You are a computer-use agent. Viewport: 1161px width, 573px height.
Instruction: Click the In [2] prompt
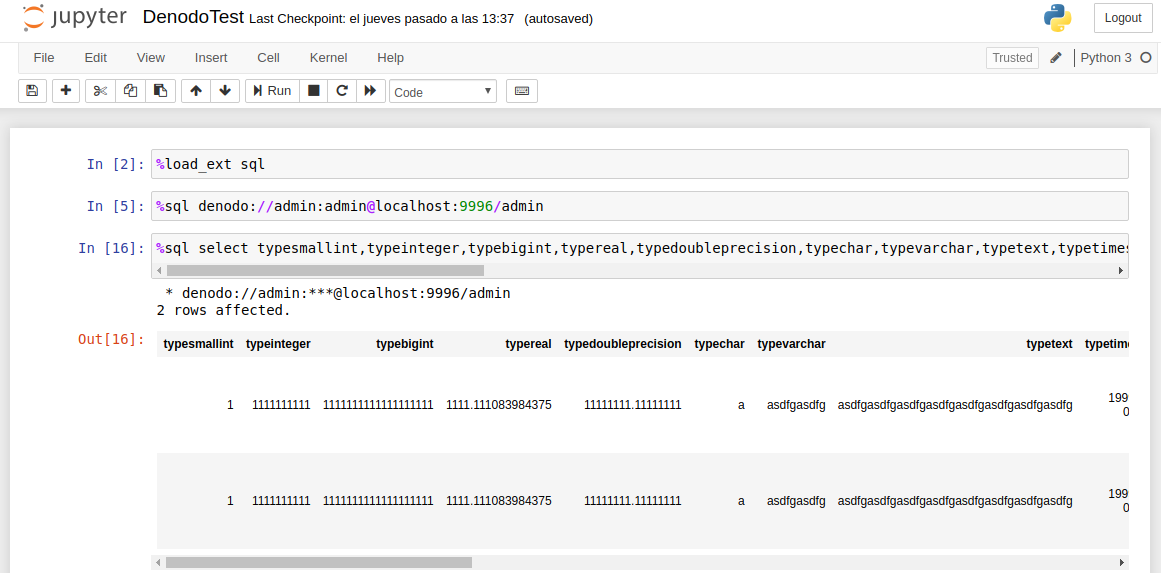(x=116, y=164)
